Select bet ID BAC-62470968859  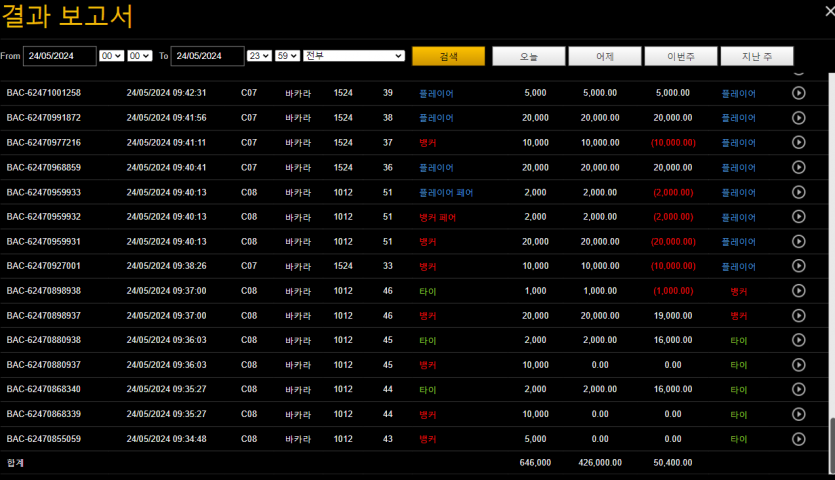pyautogui.click(x=44, y=167)
